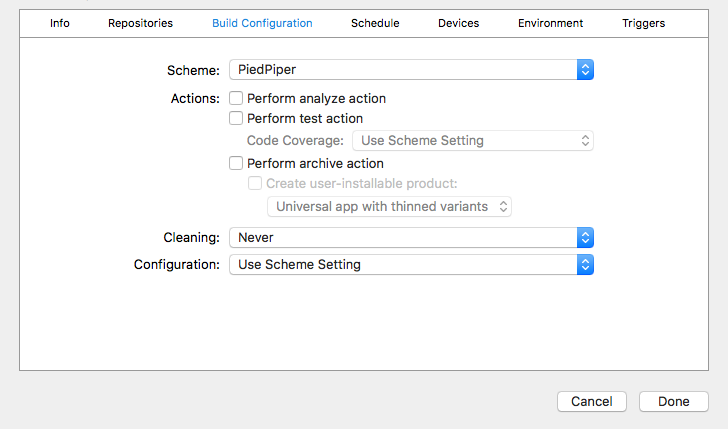The width and height of the screenshot is (728, 429).
Task: Switch to the Environment tab
Action: pyautogui.click(x=551, y=23)
